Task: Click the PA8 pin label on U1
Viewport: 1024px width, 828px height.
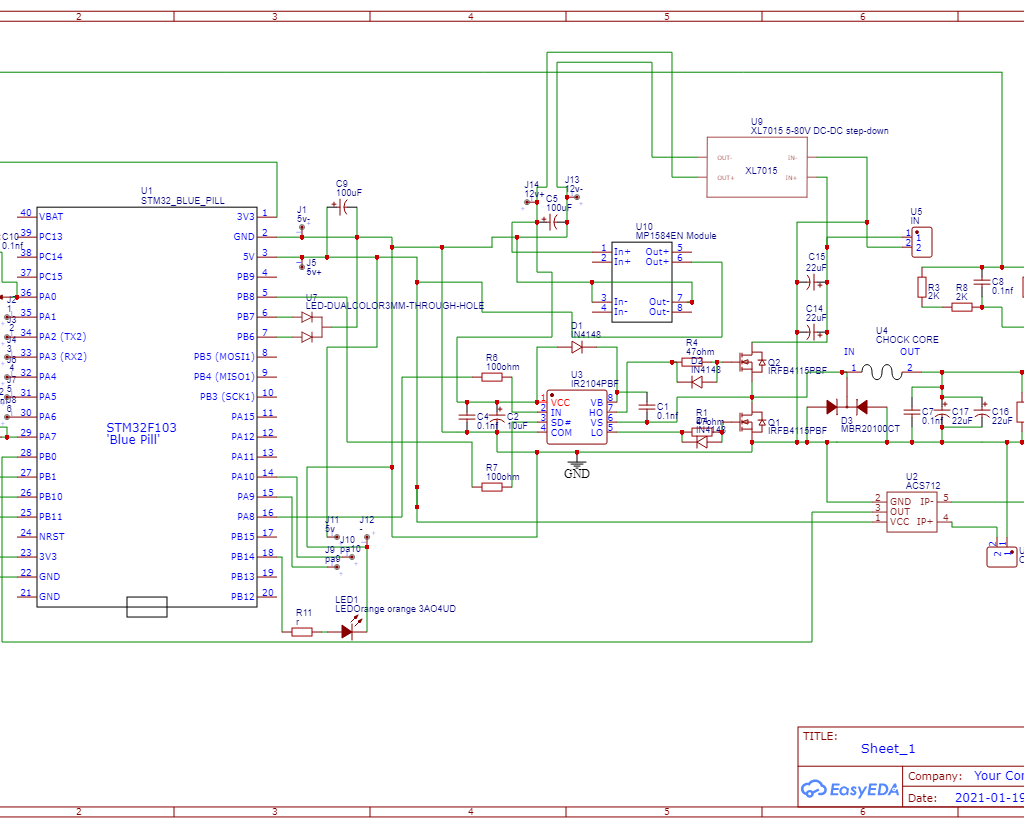Action: point(246,517)
